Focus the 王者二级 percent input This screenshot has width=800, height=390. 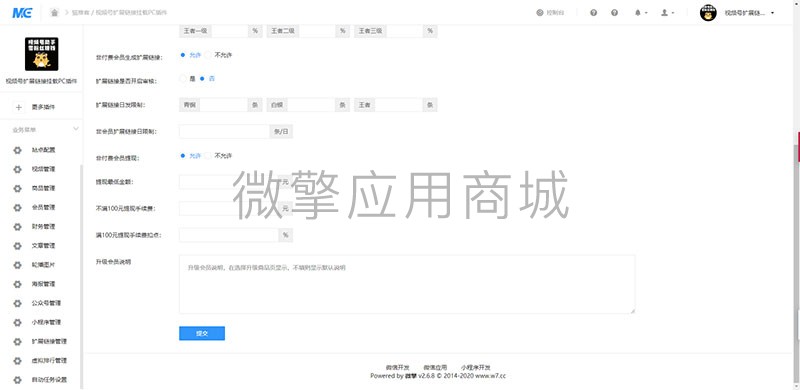click(317, 31)
